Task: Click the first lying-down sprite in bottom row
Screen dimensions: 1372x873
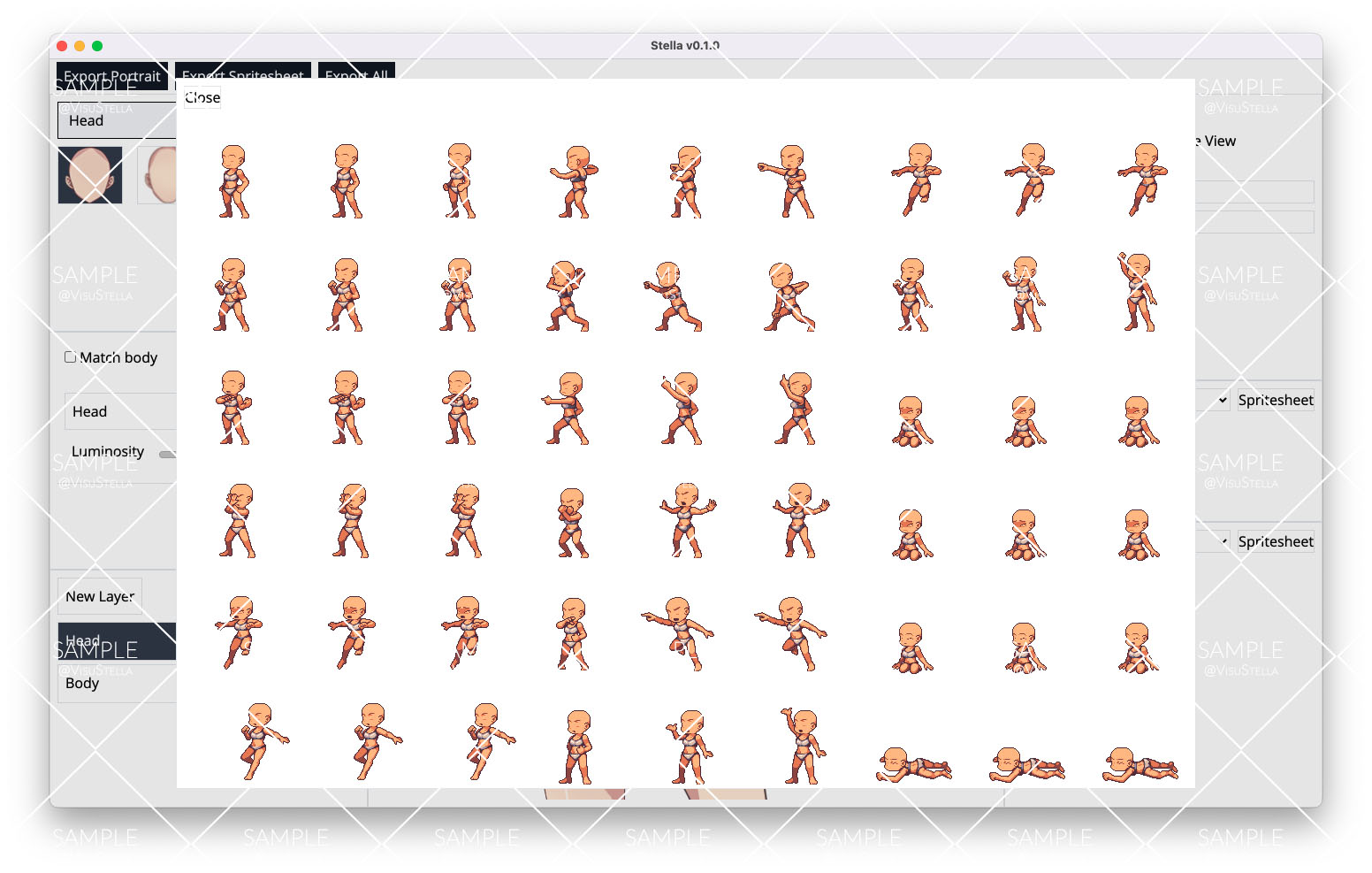Action: tap(913, 764)
